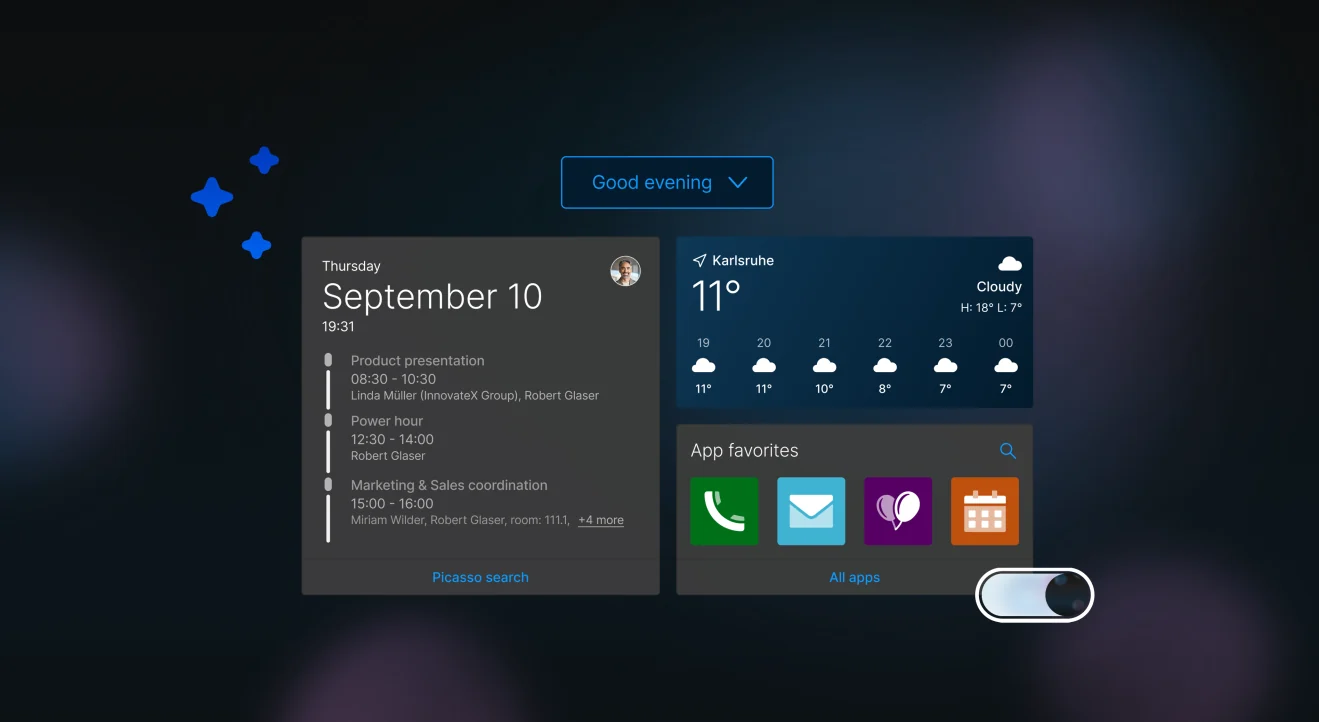Select the 00 o'clock forecast cloud

pos(1006,365)
